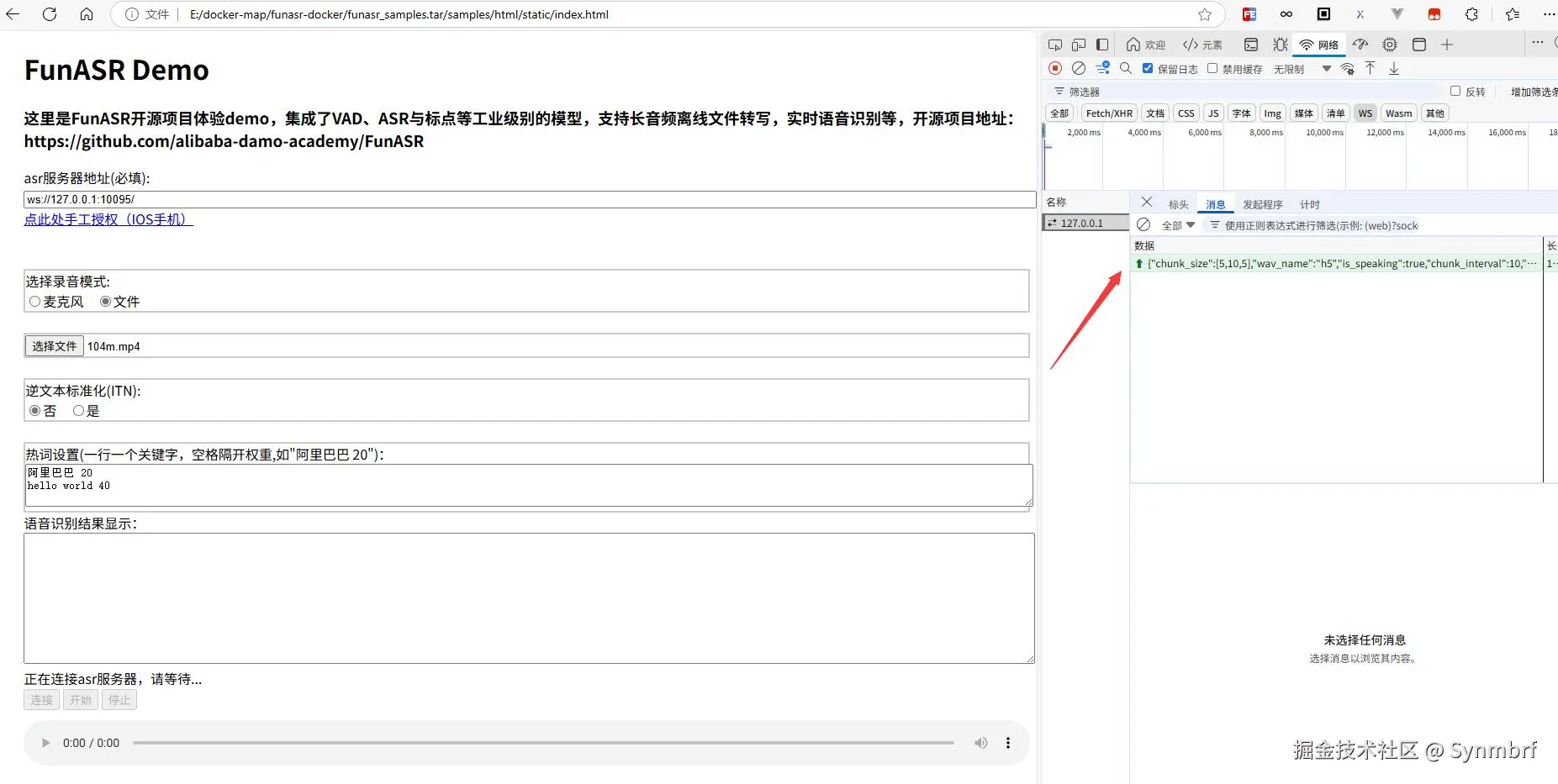
Task: Export the HAR file
Action: [1394, 68]
